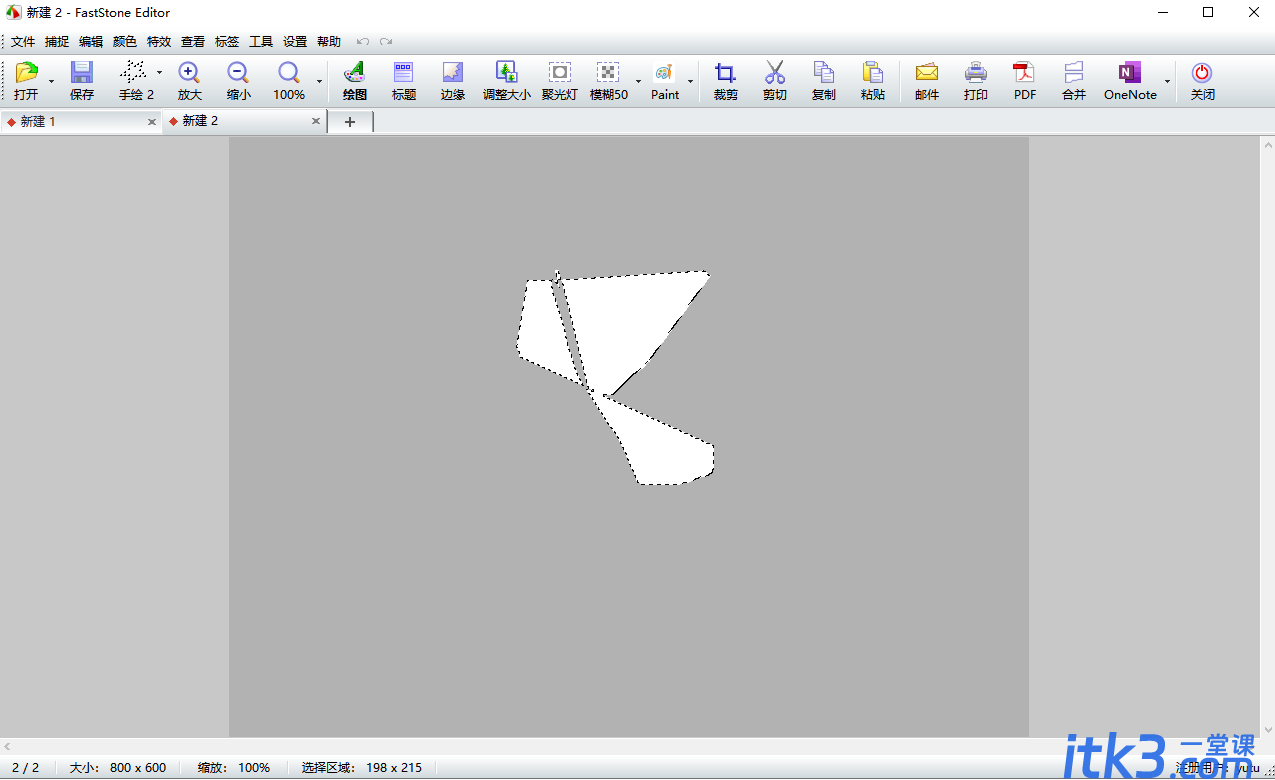Image resolution: width=1275 pixels, height=780 pixels.
Task: Expand dropdown arrow next to Paint
Action: pyautogui.click(x=689, y=80)
